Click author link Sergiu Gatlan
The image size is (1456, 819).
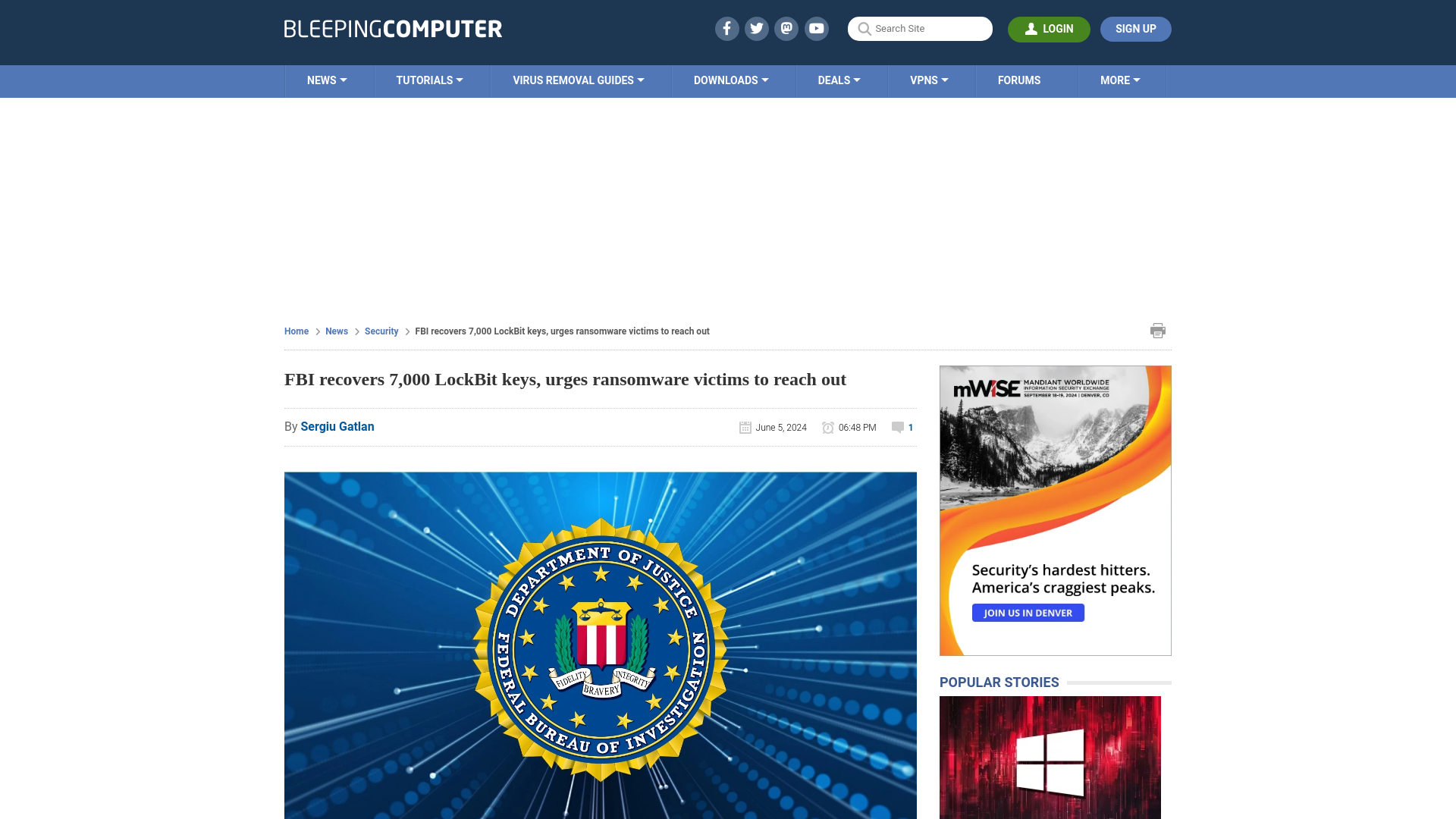tap(337, 426)
